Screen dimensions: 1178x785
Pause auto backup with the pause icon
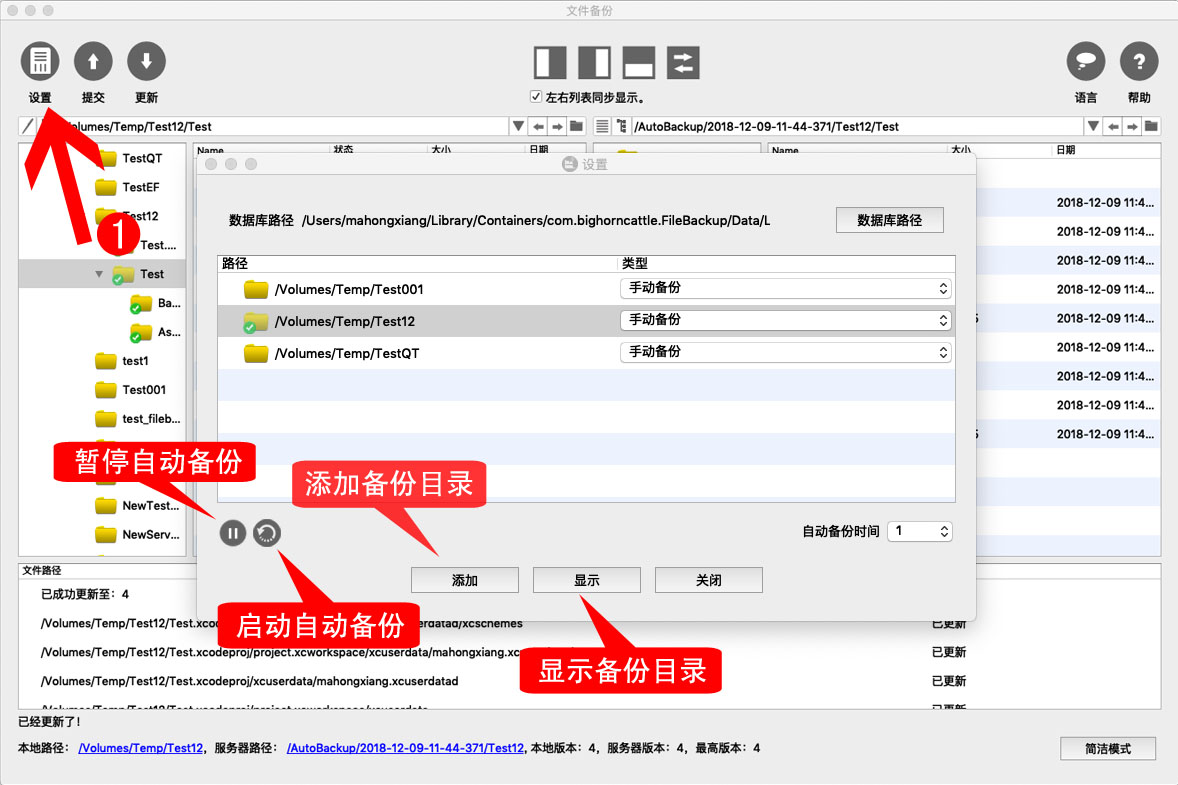tap(233, 533)
